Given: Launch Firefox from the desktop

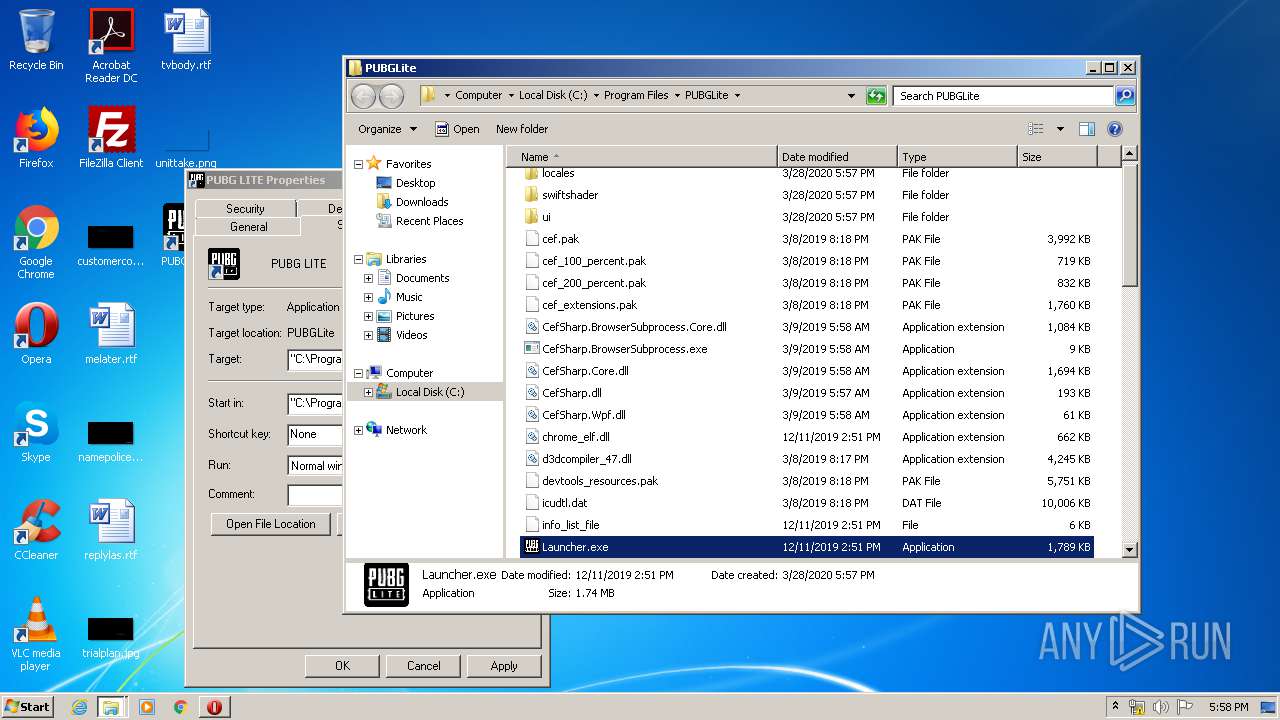Looking at the screenshot, I should pos(36,138).
